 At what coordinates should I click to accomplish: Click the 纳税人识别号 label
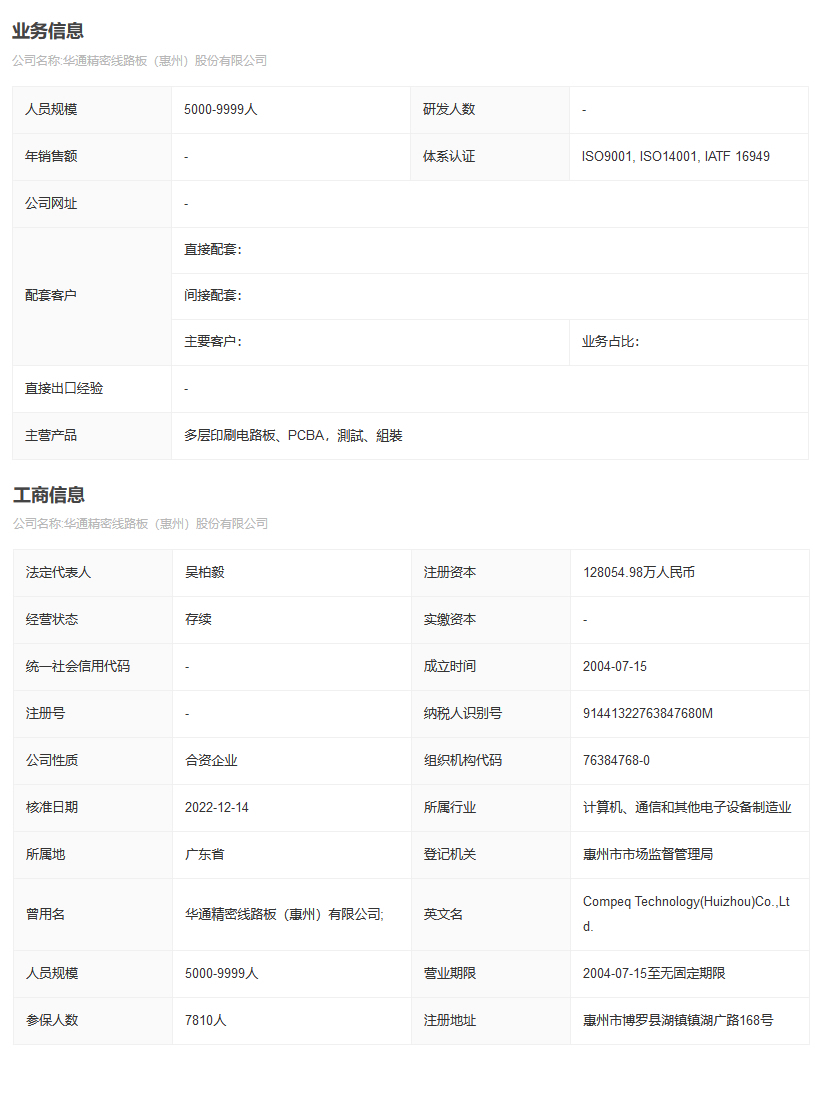(462, 713)
